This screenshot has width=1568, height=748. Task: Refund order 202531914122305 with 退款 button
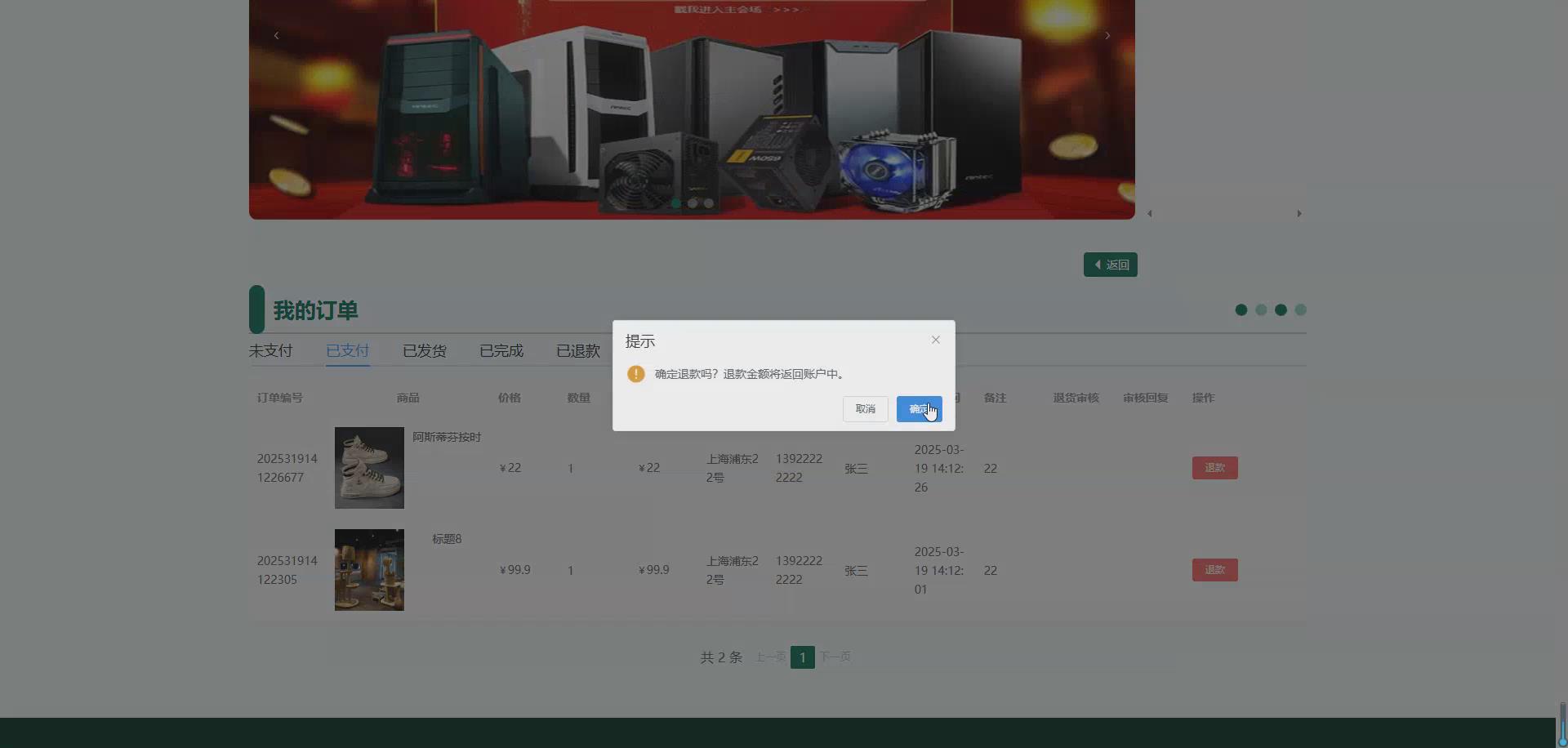click(x=1214, y=570)
